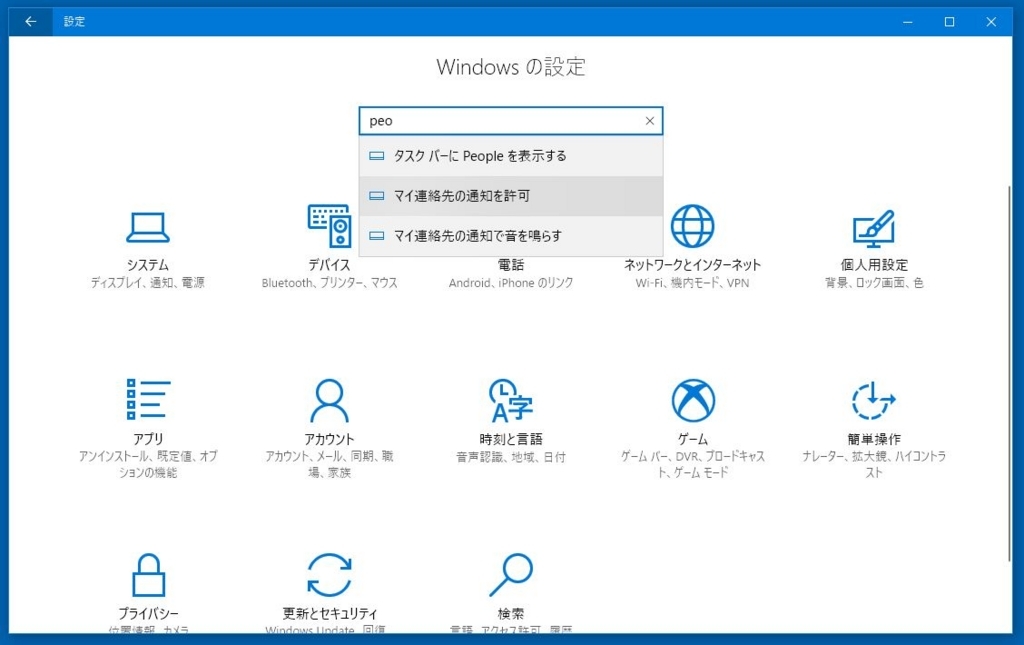The image size is (1024, 645).
Task: Open the ゲーム Xbox icon
Action: point(693,400)
